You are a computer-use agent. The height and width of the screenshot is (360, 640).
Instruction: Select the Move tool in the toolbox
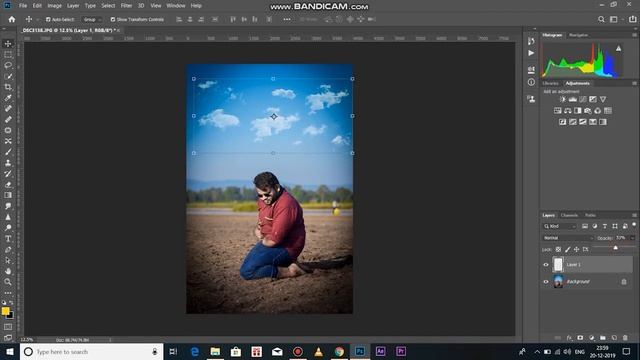pyautogui.click(x=8, y=44)
